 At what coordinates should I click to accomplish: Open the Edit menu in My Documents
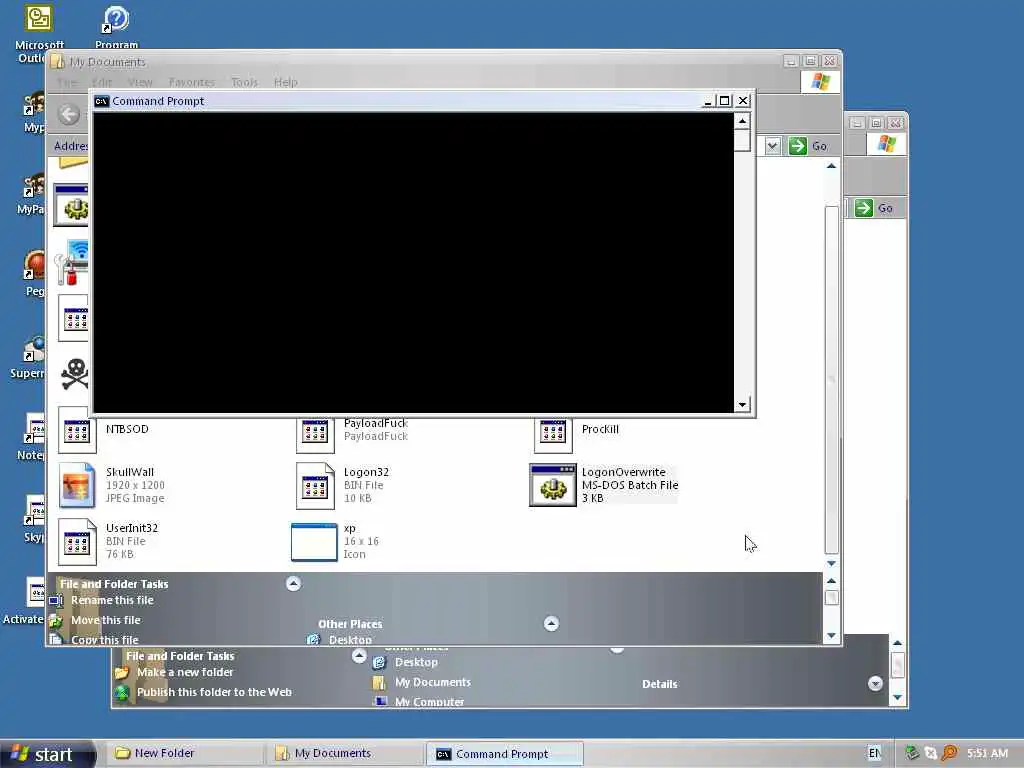[x=102, y=82]
